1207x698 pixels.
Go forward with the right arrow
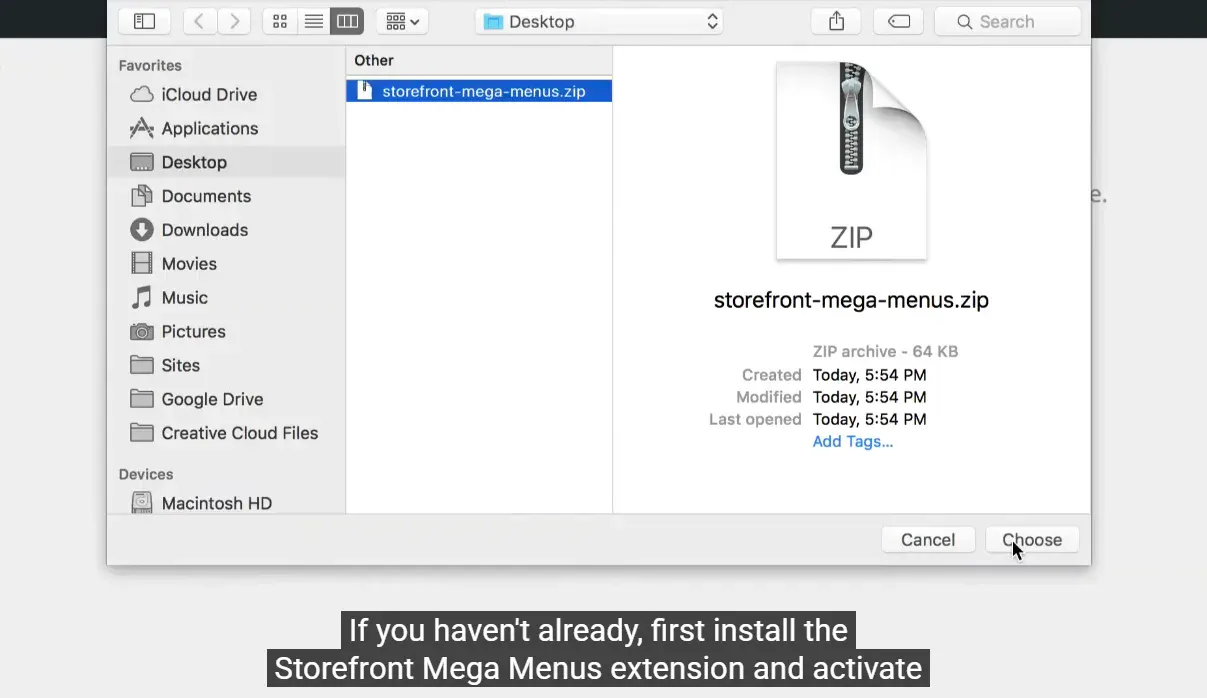234,21
